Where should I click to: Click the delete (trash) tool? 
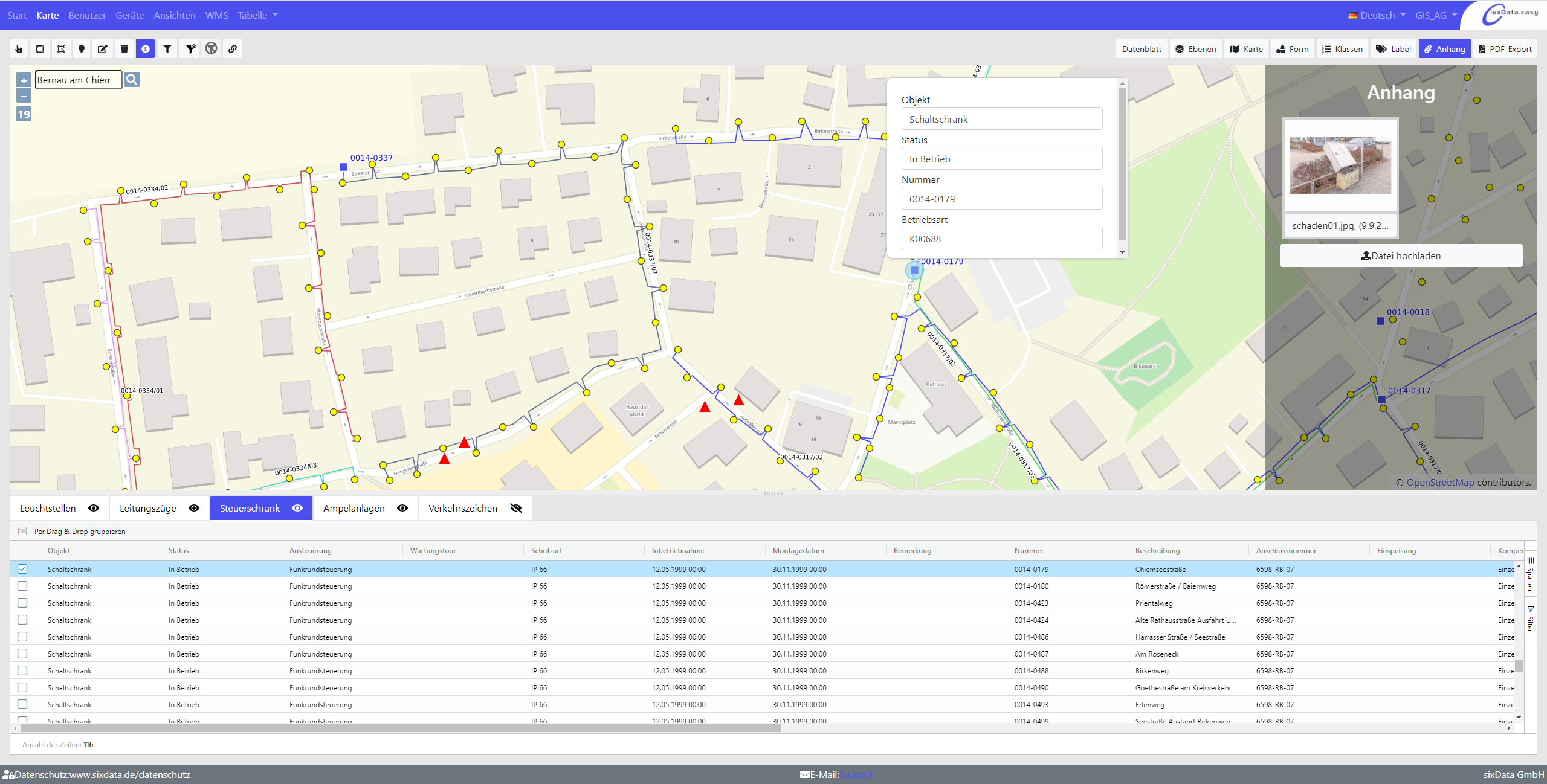click(x=124, y=49)
